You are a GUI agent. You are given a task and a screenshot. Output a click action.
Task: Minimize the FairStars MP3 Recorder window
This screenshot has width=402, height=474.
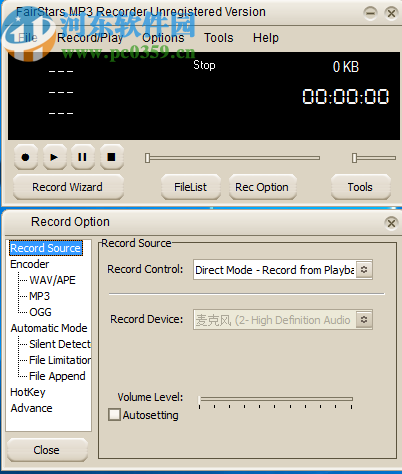(x=370, y=13)
